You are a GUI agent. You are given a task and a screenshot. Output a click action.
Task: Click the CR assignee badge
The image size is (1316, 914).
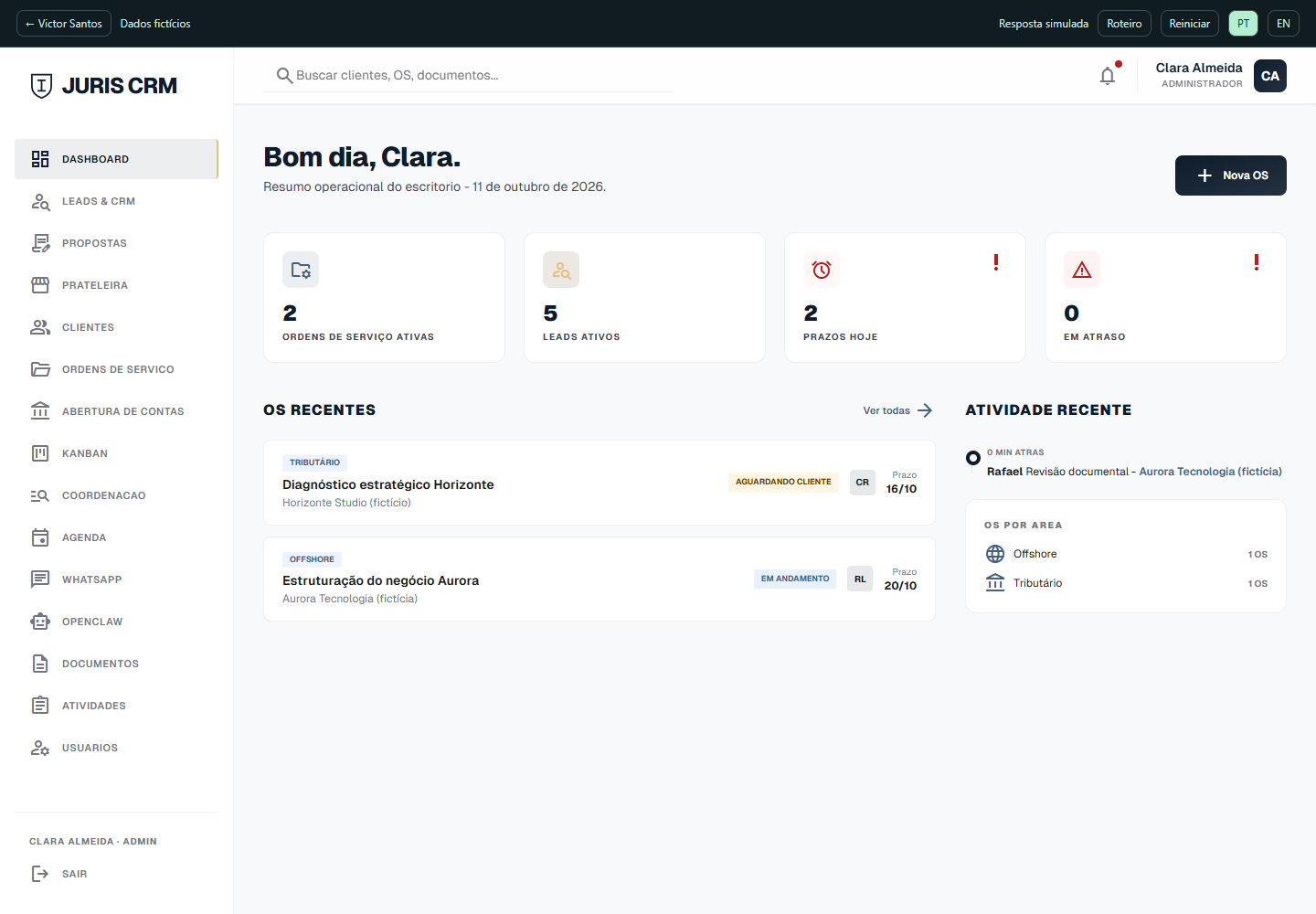(x=863, y=483)
